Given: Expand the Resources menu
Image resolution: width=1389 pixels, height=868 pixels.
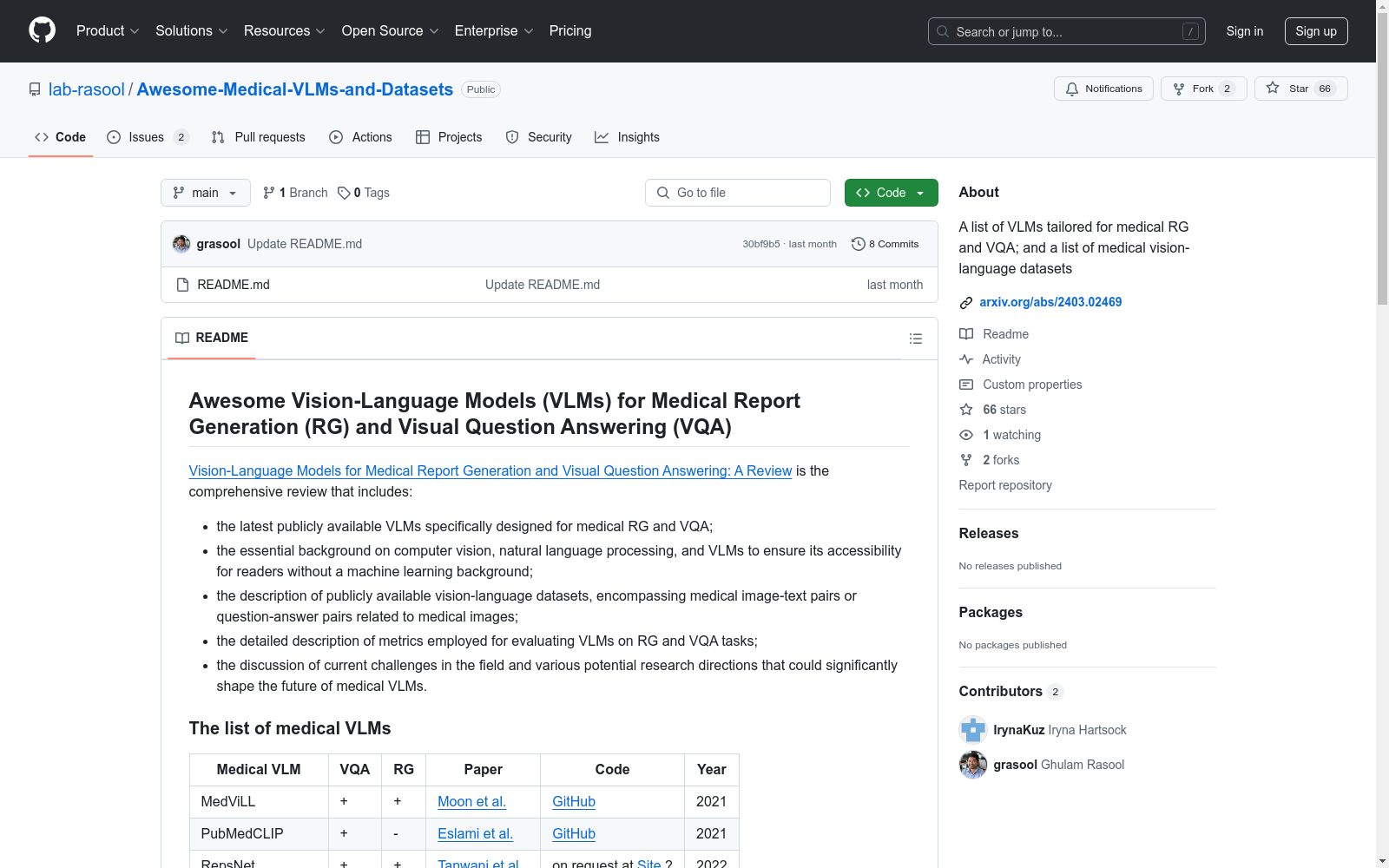Looking at the screenshot, I should click(x=285, y=31).
